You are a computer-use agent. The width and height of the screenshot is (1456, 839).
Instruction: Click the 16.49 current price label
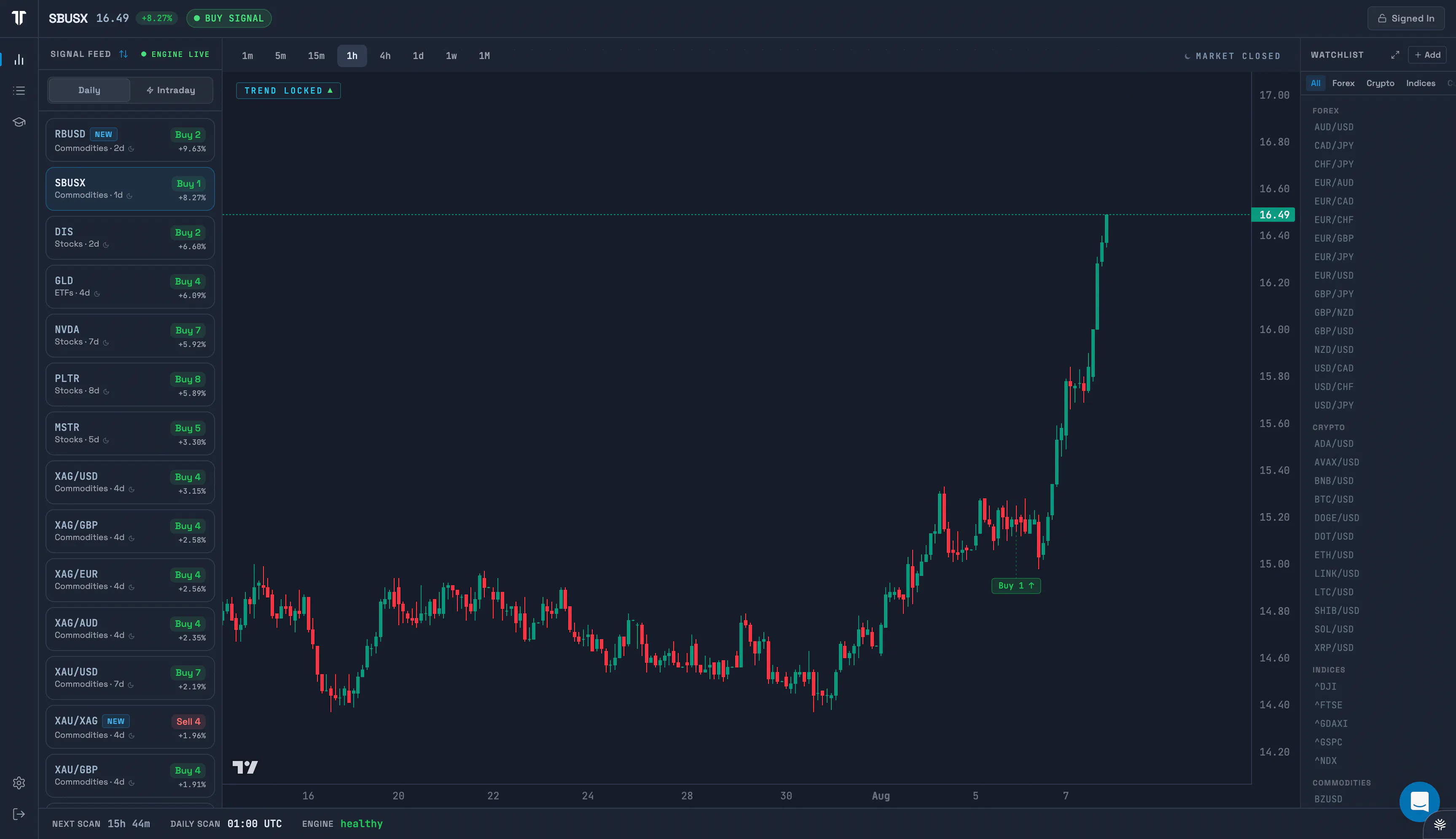(1273, 214)
